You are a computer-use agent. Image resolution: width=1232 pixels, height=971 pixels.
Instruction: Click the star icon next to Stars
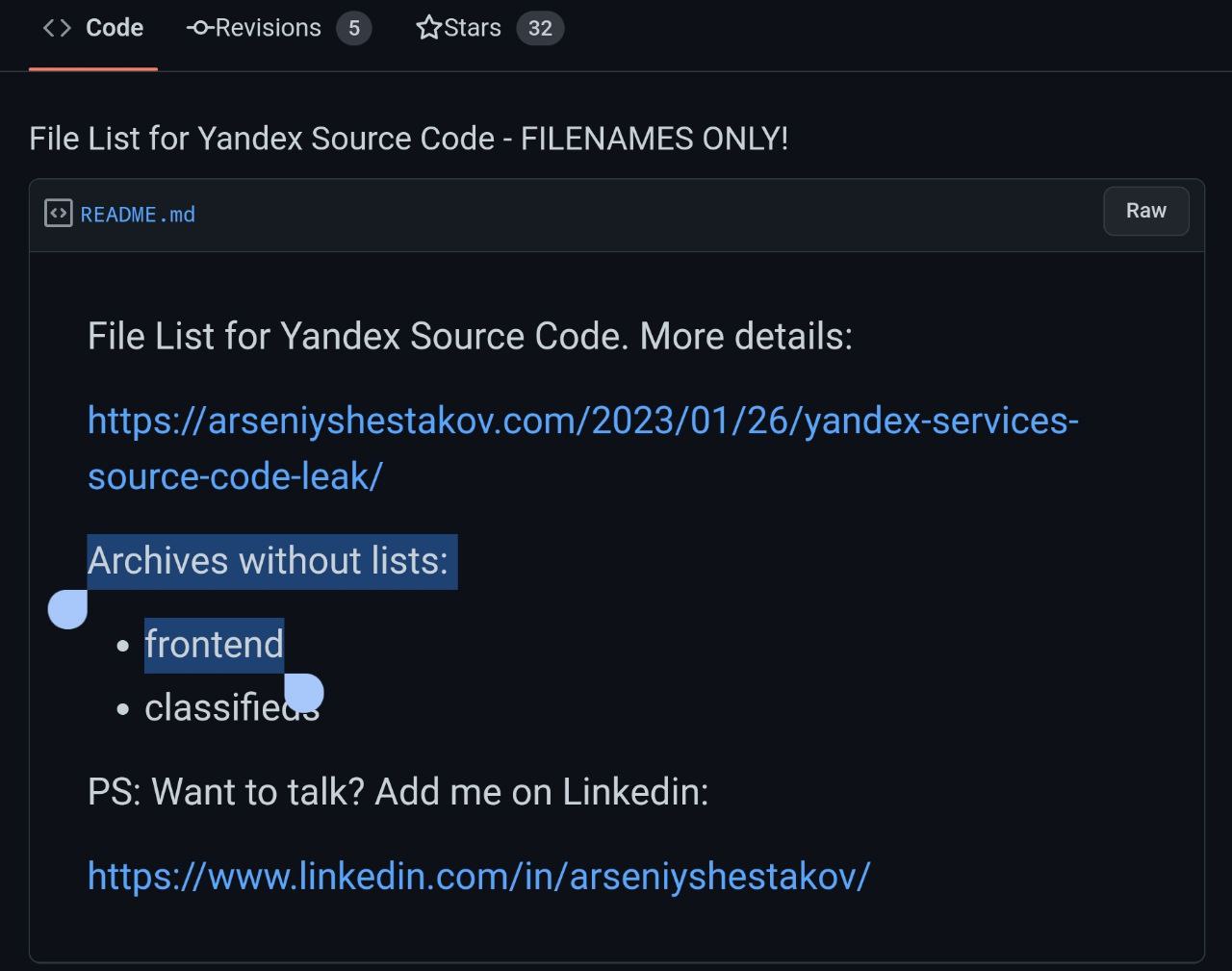tap(428, 28)
